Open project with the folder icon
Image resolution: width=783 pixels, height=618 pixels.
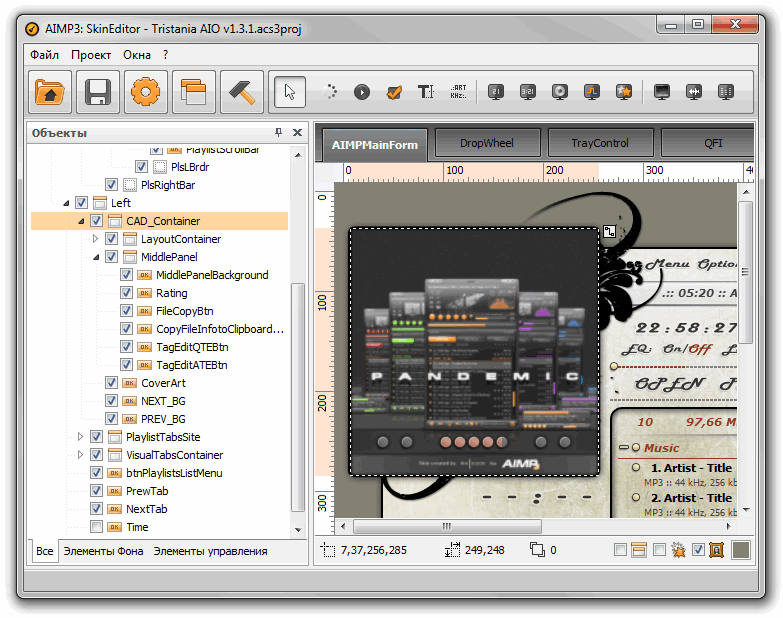click(50, 92)
